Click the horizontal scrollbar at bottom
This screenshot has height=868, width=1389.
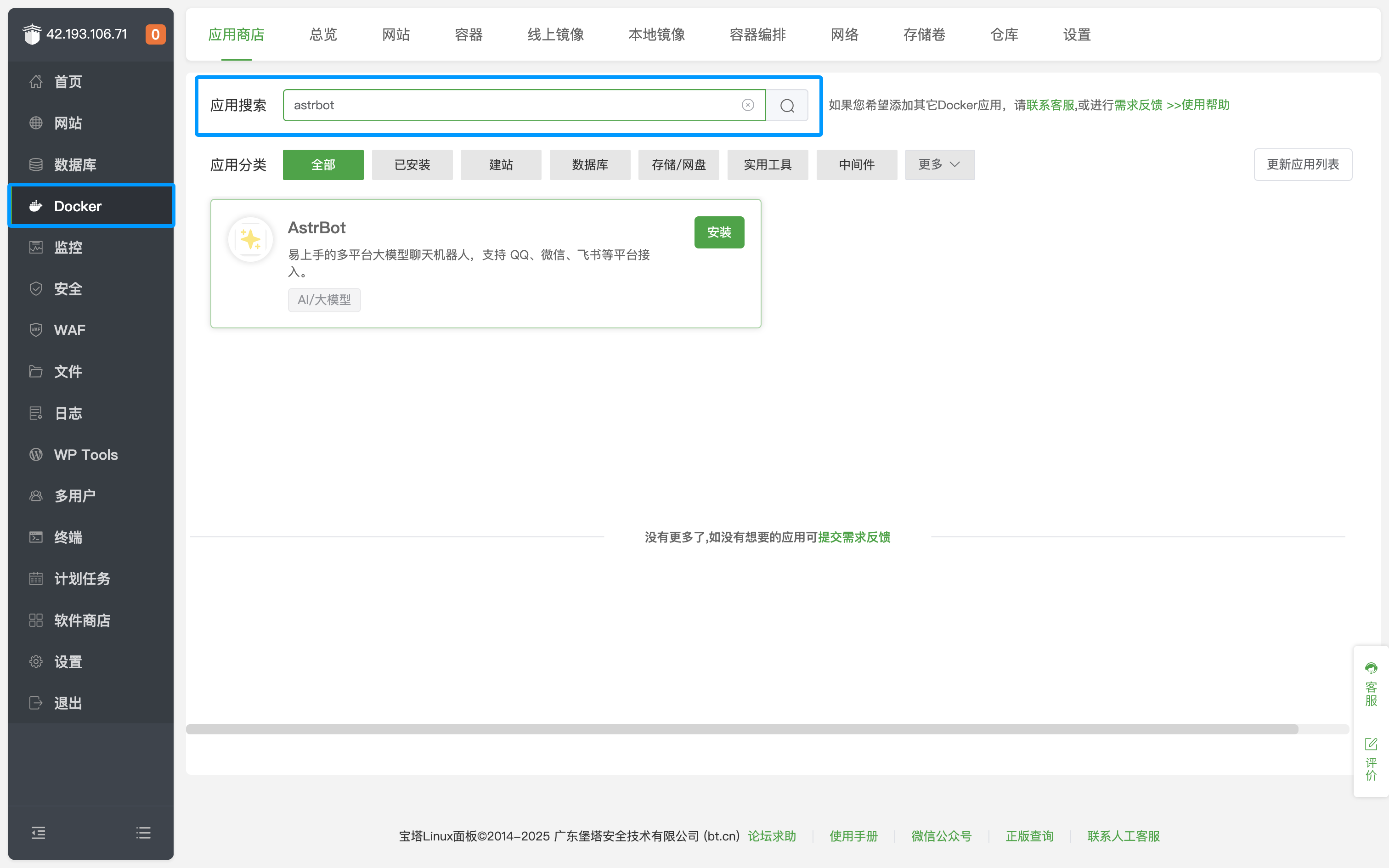741,729
